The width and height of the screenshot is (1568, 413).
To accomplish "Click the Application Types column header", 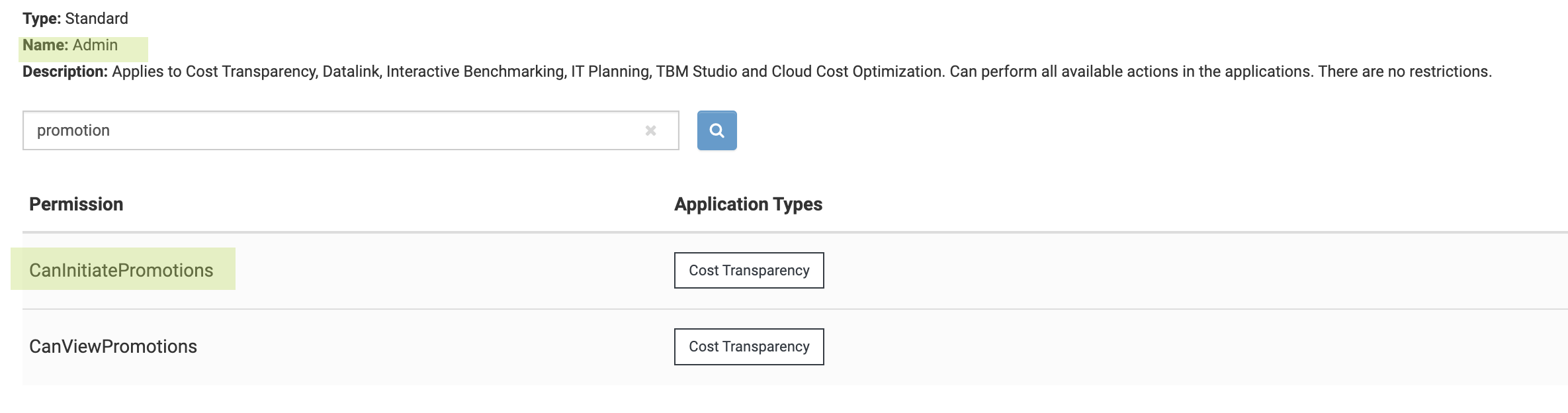I will [748, 204].
